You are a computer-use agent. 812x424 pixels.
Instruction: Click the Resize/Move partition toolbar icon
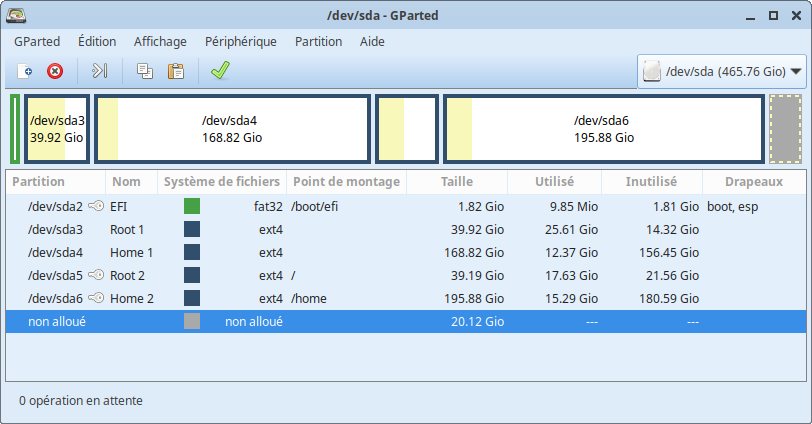point(99,71)
